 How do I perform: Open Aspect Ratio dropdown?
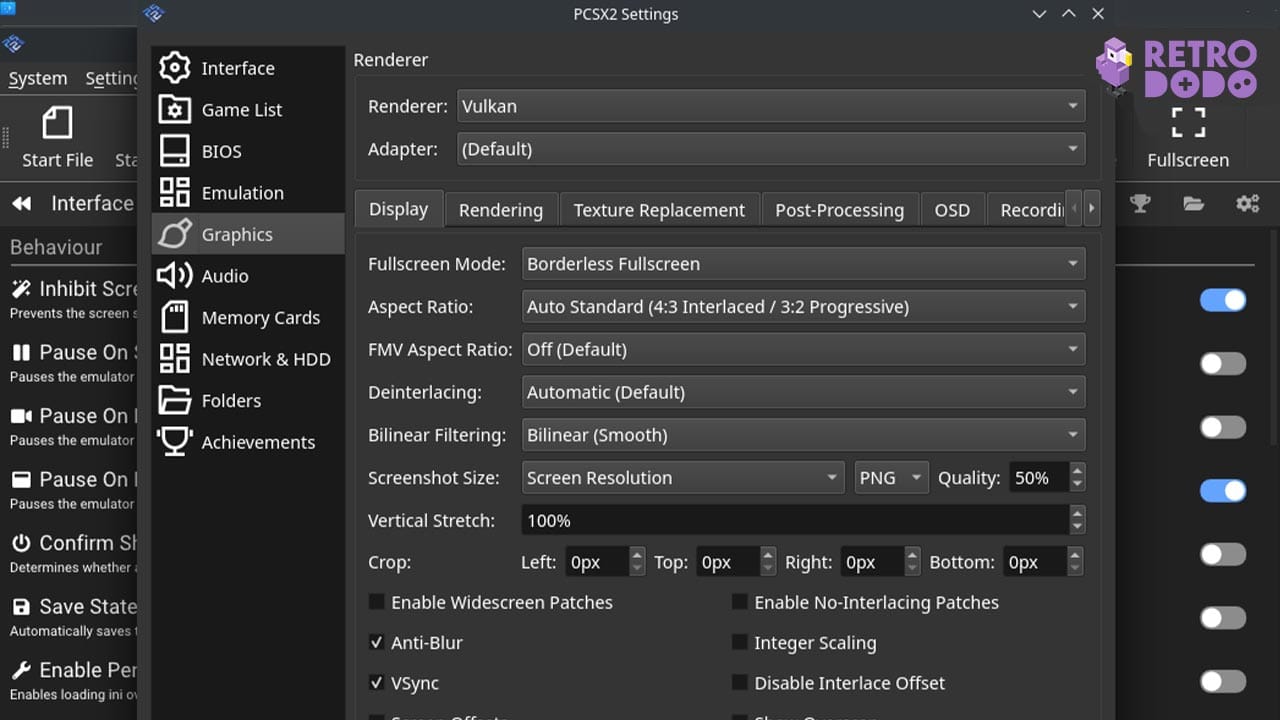804,307
